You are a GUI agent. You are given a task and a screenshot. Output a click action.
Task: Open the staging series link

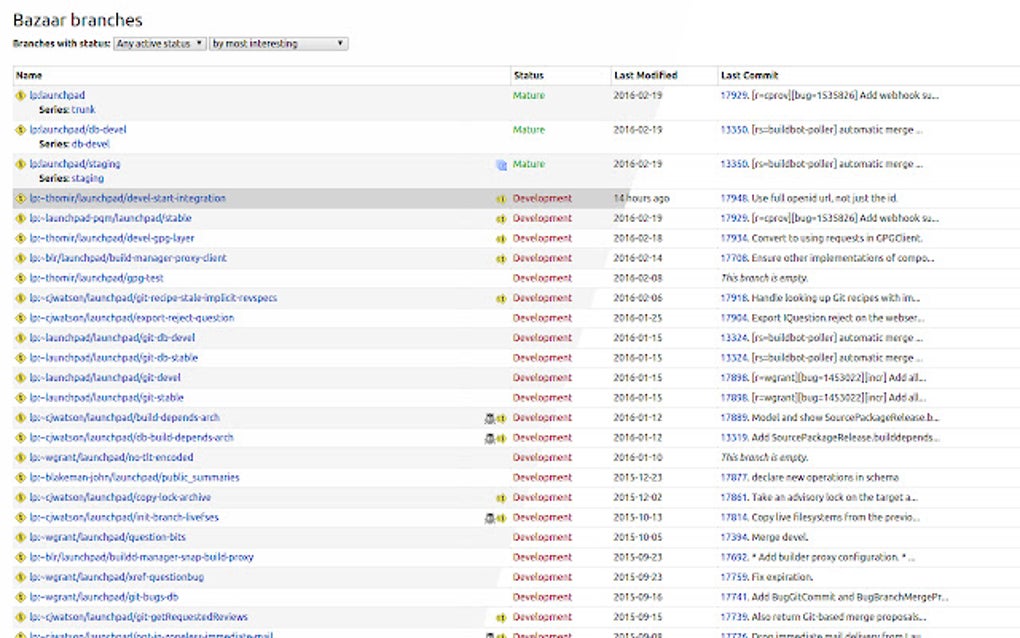(x=87, y=178)
